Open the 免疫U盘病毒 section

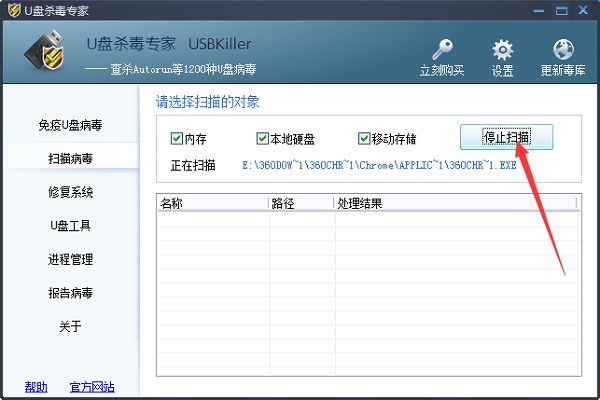[x=70, y=125]
